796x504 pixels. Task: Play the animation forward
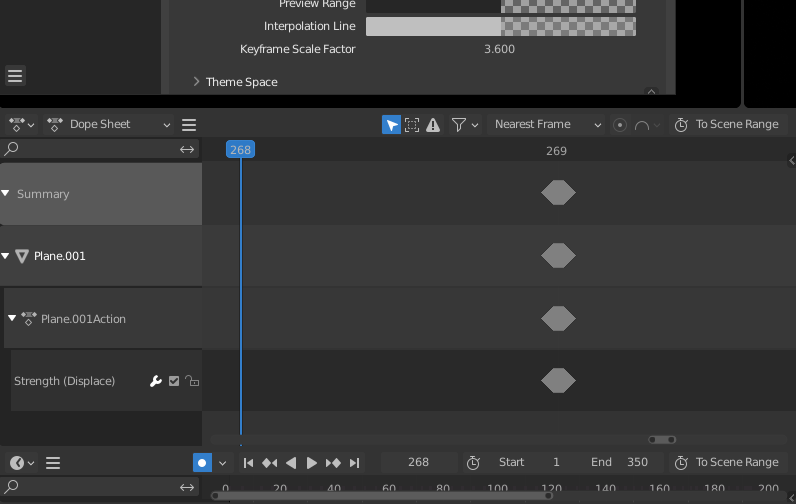point(312,463)
